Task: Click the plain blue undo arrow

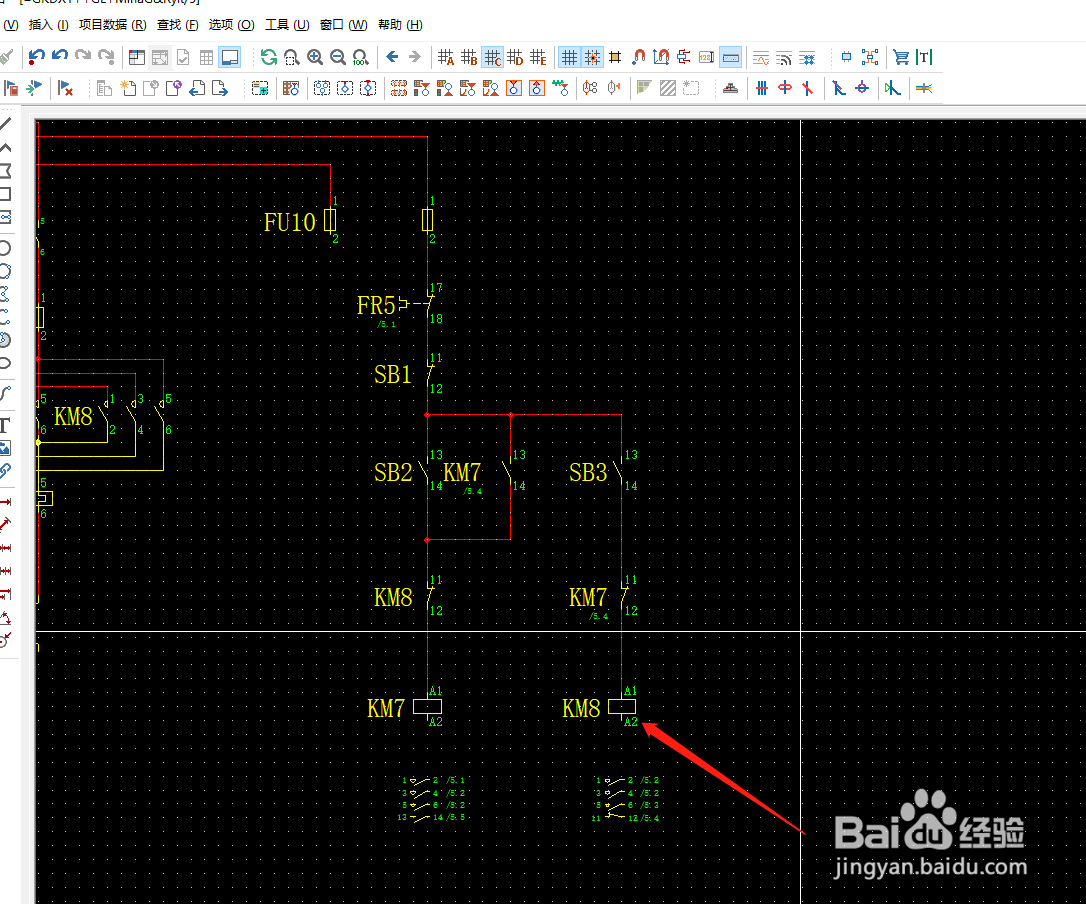Action: 60,55
